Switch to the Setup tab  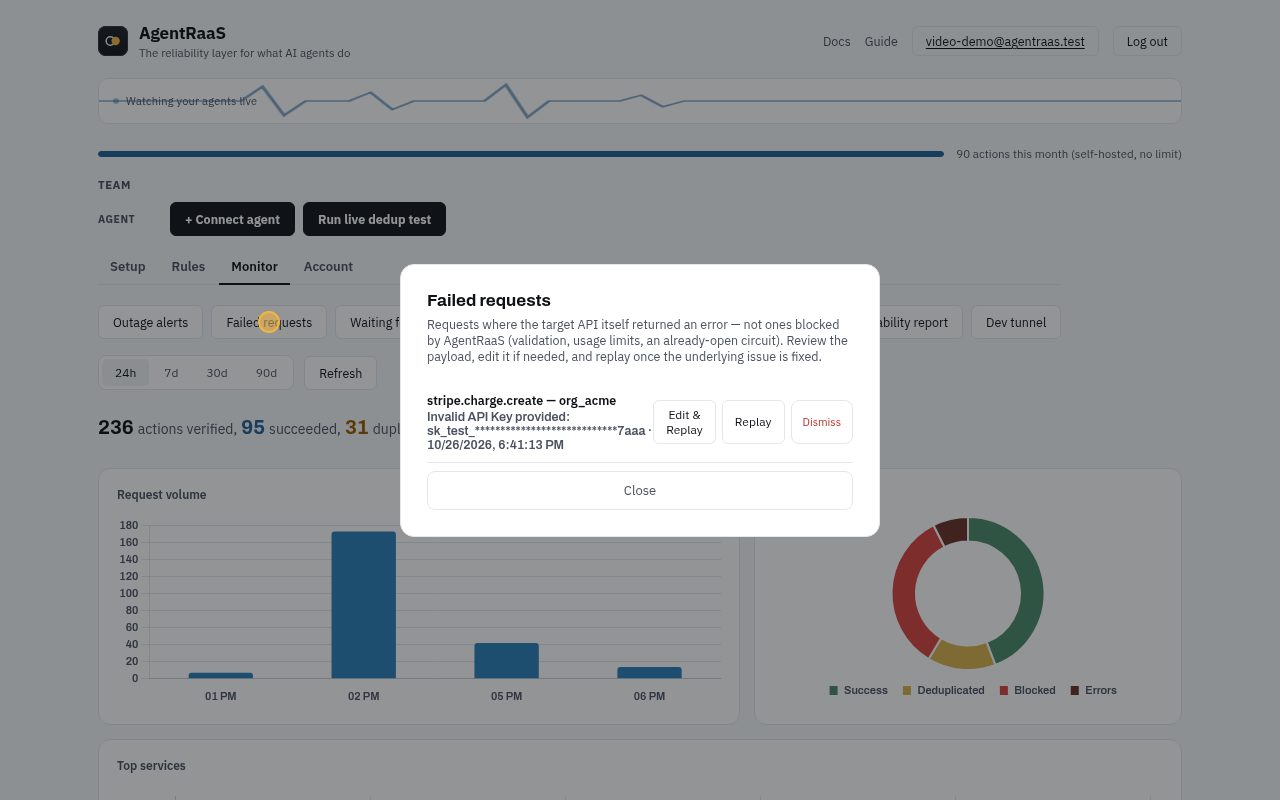128,266
